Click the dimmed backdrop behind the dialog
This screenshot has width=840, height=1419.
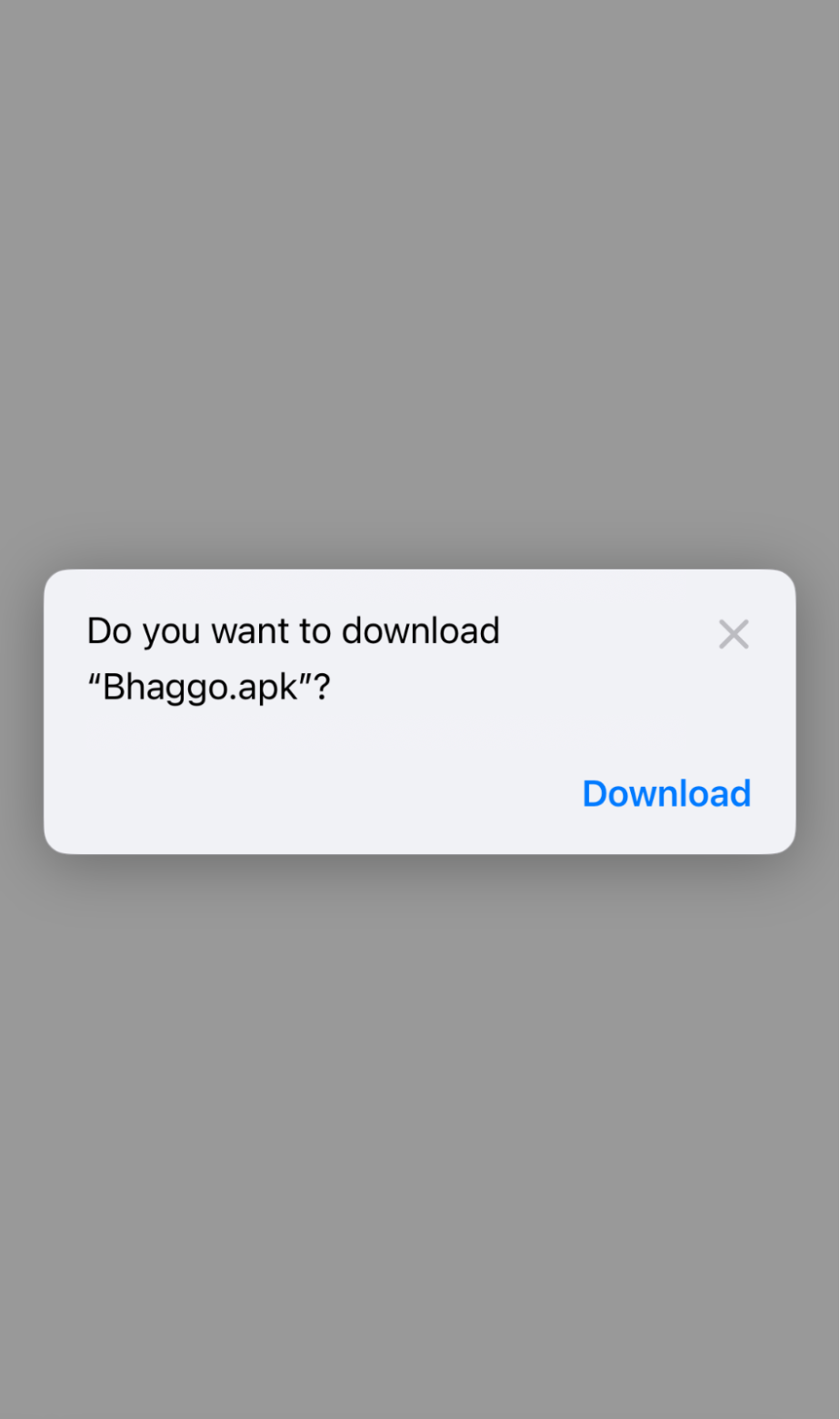click(420, 273)
